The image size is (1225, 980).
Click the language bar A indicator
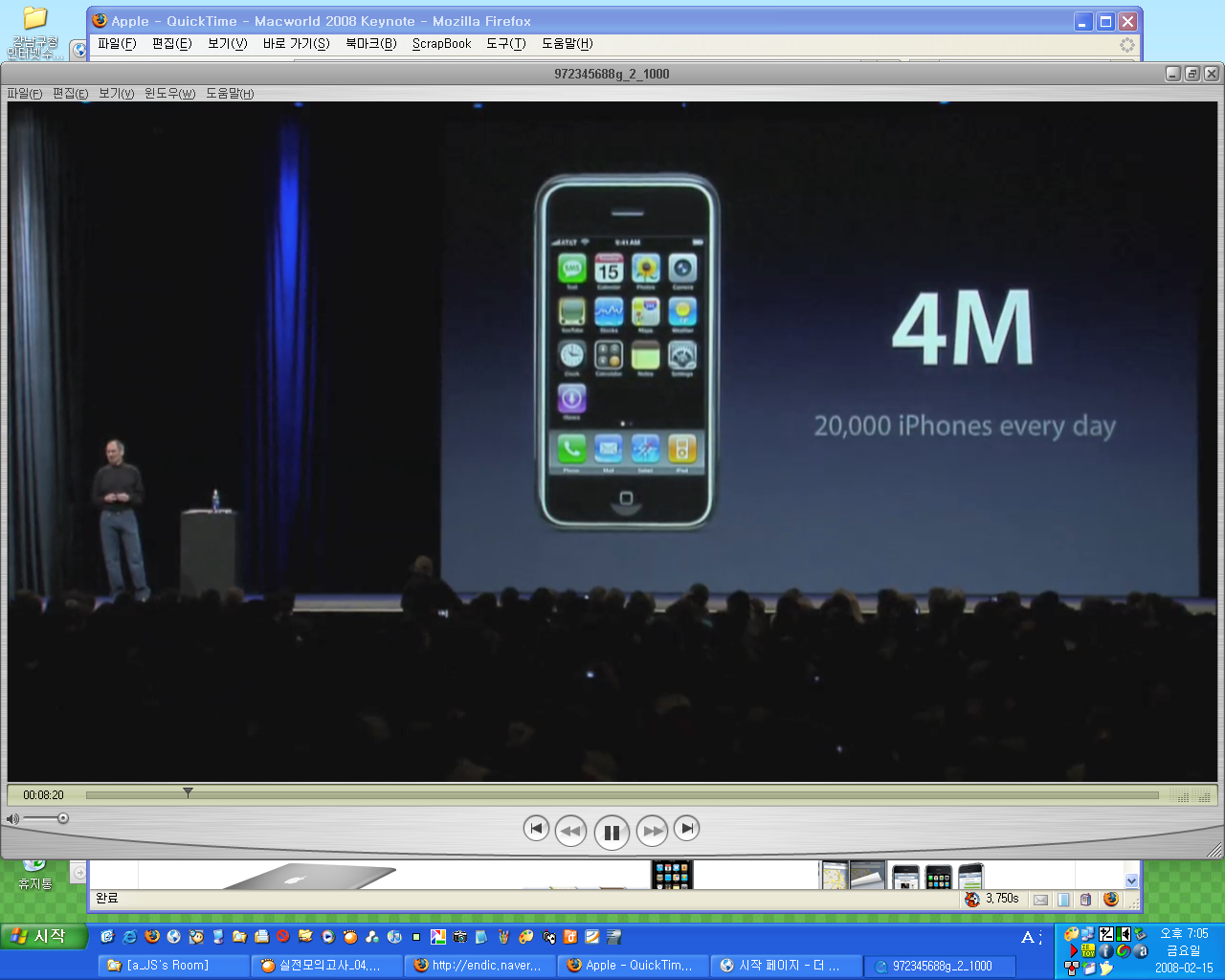click(1028, 938)
